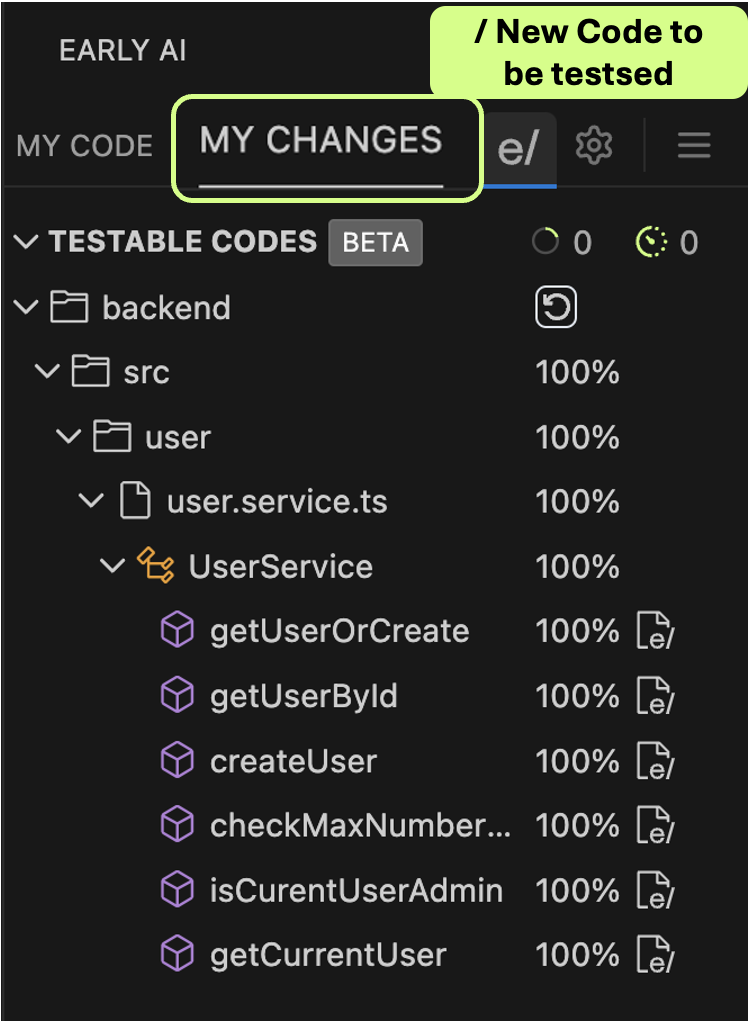This screenshot has width=748, height=1022.
Task: Generate tests icon for isCurentUserAdmin
Action: click(x=655, y=891)
